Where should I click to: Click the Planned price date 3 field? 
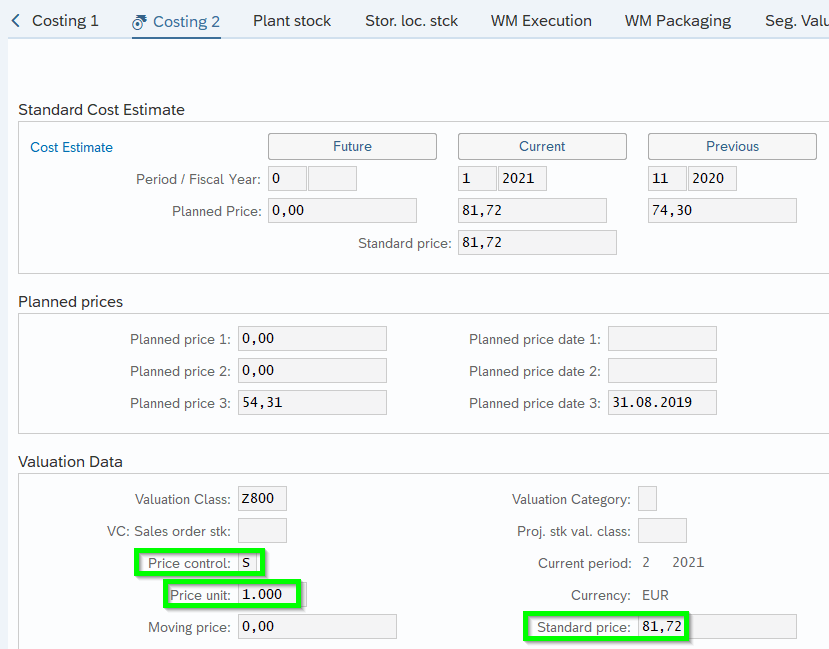(x=661, y=403)
